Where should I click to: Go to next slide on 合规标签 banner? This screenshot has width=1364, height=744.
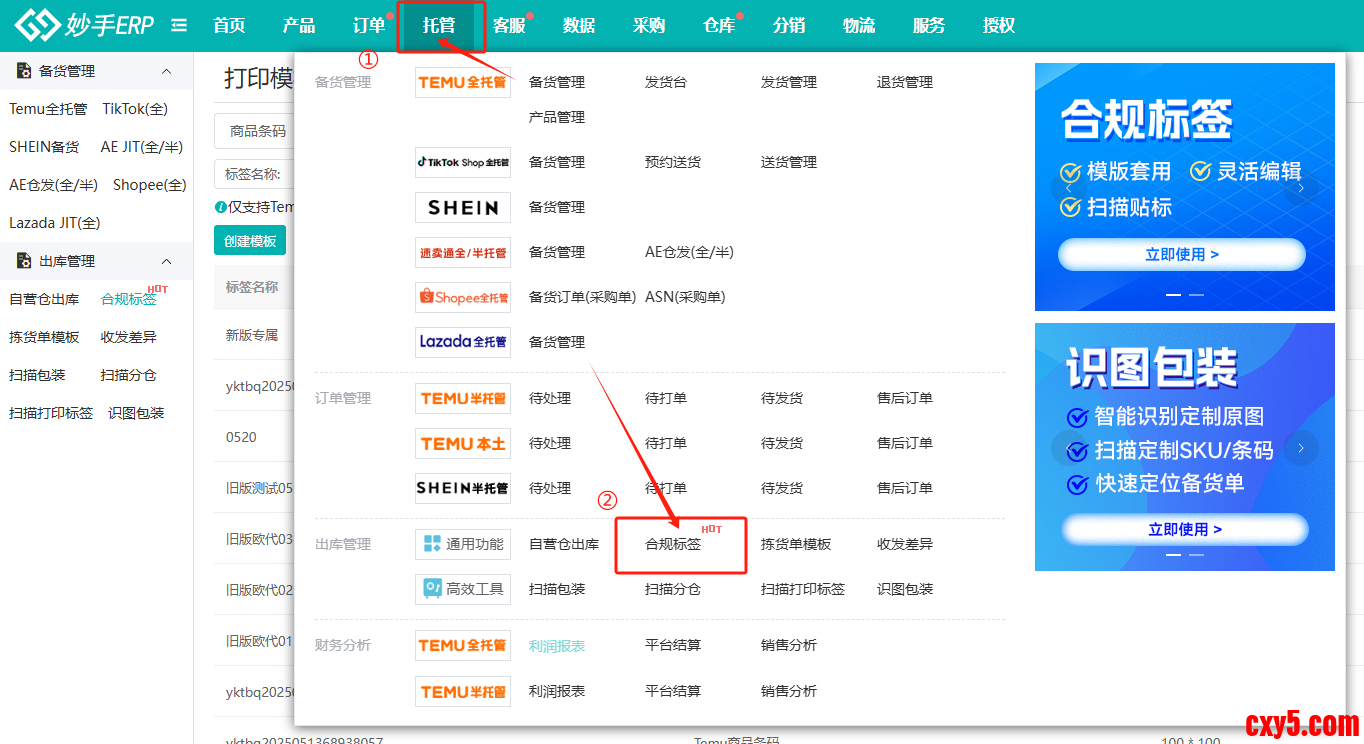point(1301,187)
